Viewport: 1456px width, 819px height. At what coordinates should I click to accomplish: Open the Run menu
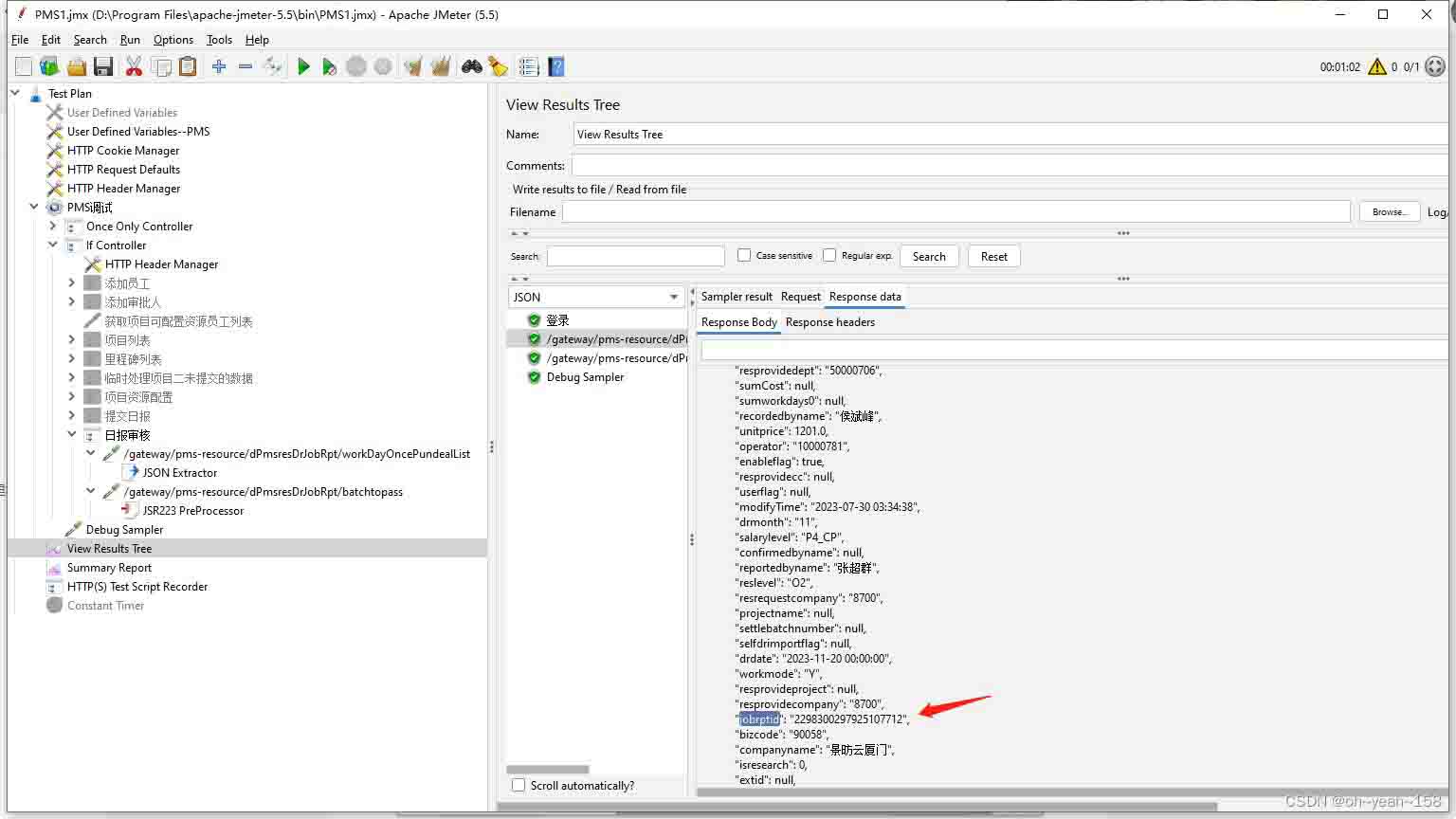click(130, 40)
